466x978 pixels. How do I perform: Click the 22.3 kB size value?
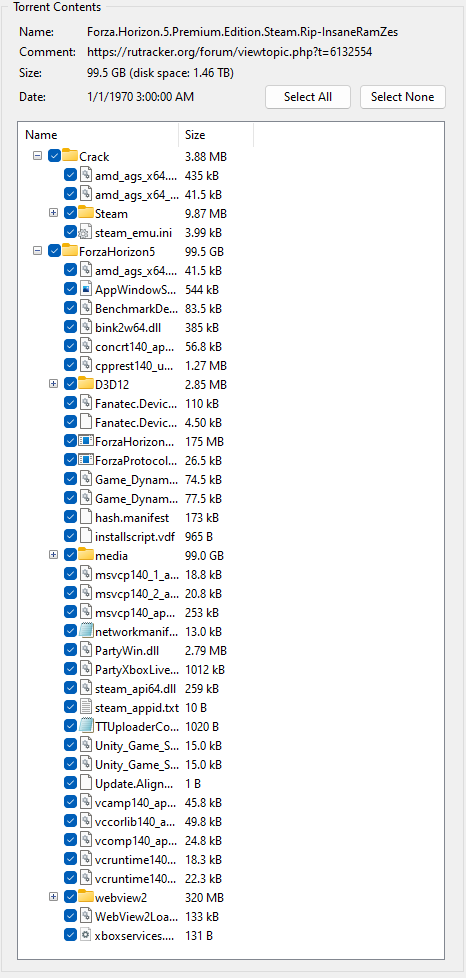203,878
